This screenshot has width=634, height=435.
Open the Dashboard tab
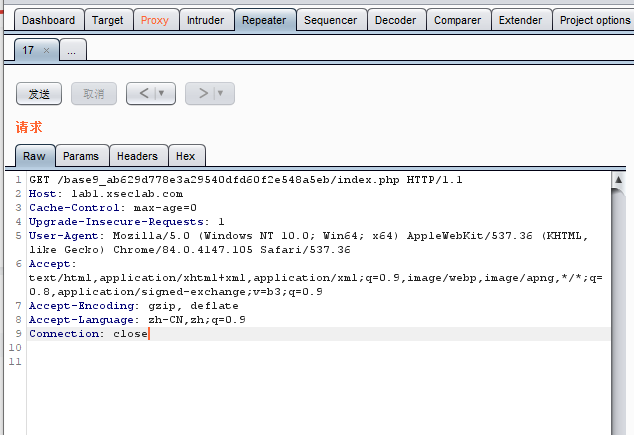[x=49, y=20]
